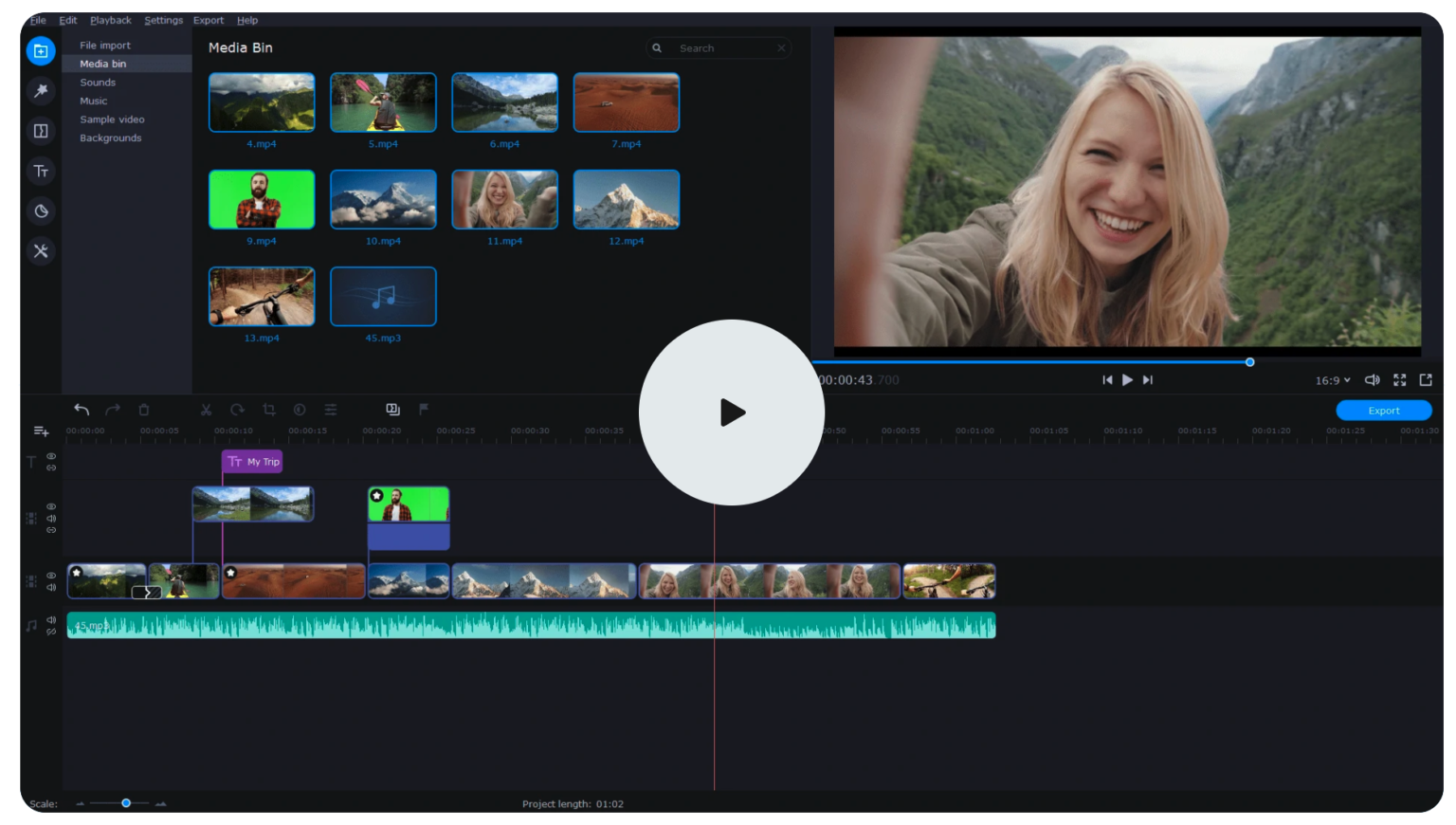The height and width of the screenshot is (825, 1456).
Task: Open the Settings menu in the menu bar
Action: coord(163,20)
